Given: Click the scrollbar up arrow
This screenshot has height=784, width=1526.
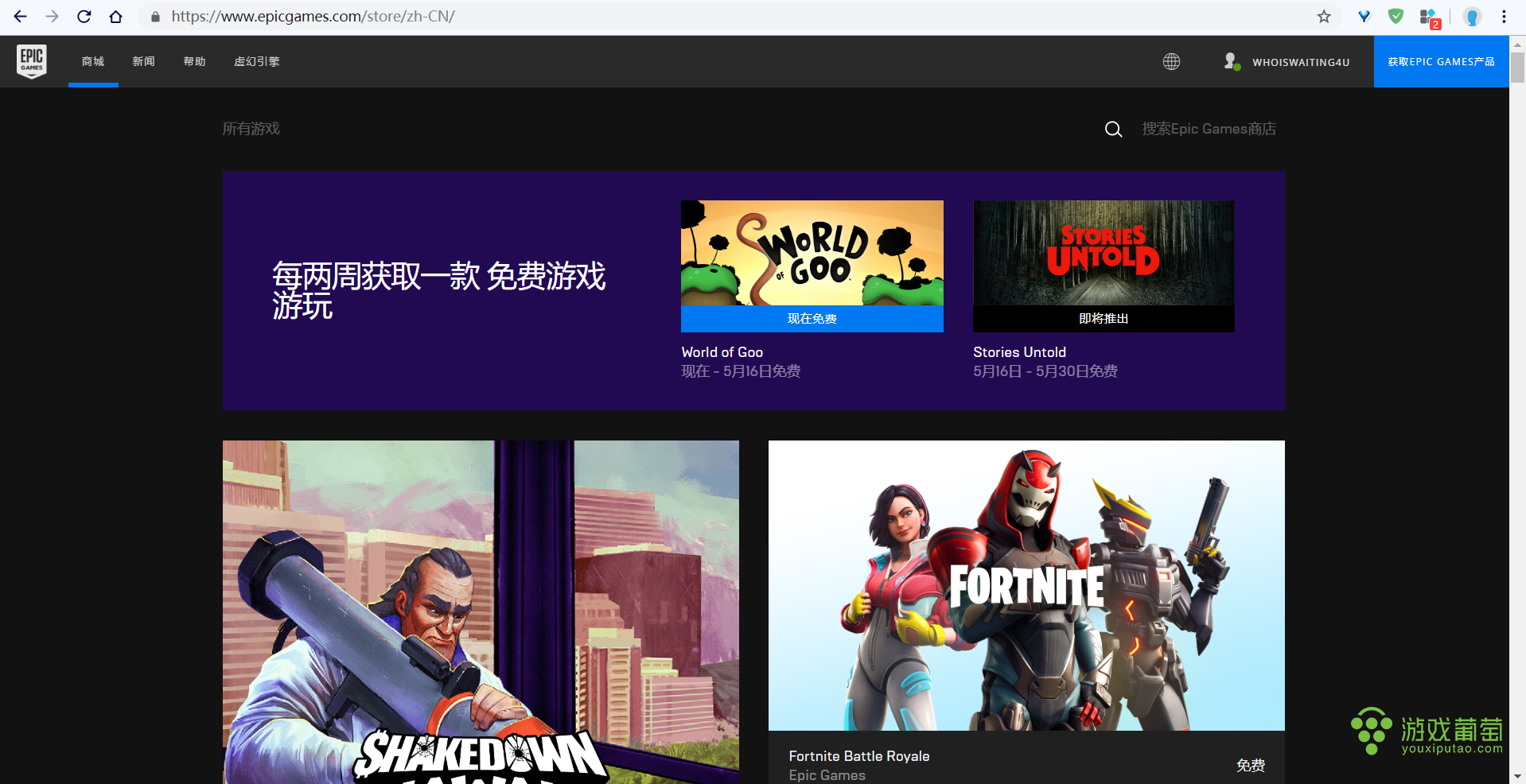Looking at the screenshot, I should click(x=1517, y=45).
